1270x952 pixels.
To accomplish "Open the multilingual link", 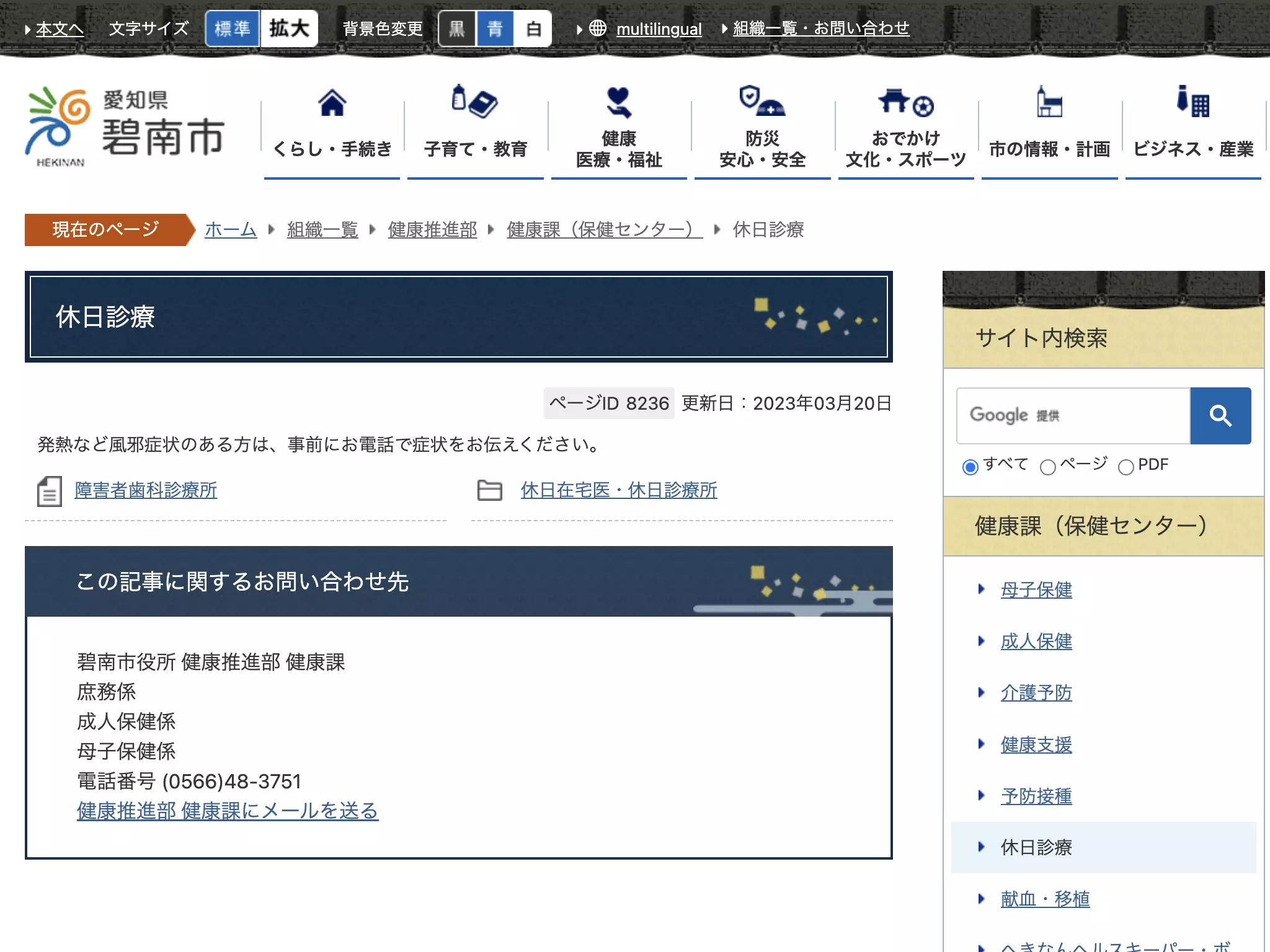I will point(659,29).
